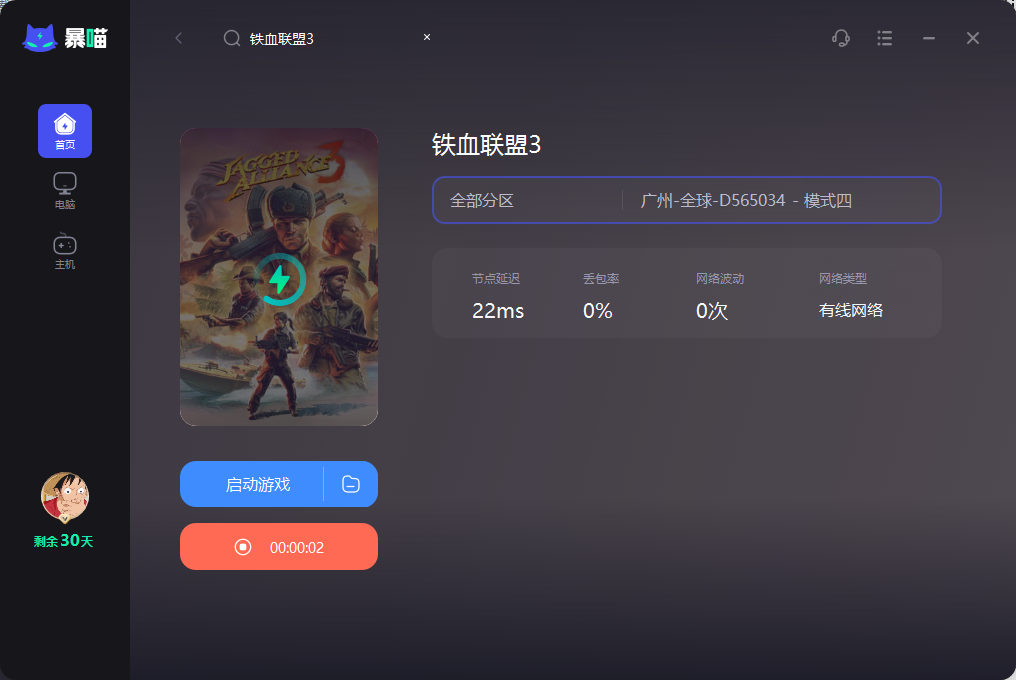This screenshot has height=680, width=1016.
Task: Click the 网络类型 label
Action: click(x=842, y=279)
